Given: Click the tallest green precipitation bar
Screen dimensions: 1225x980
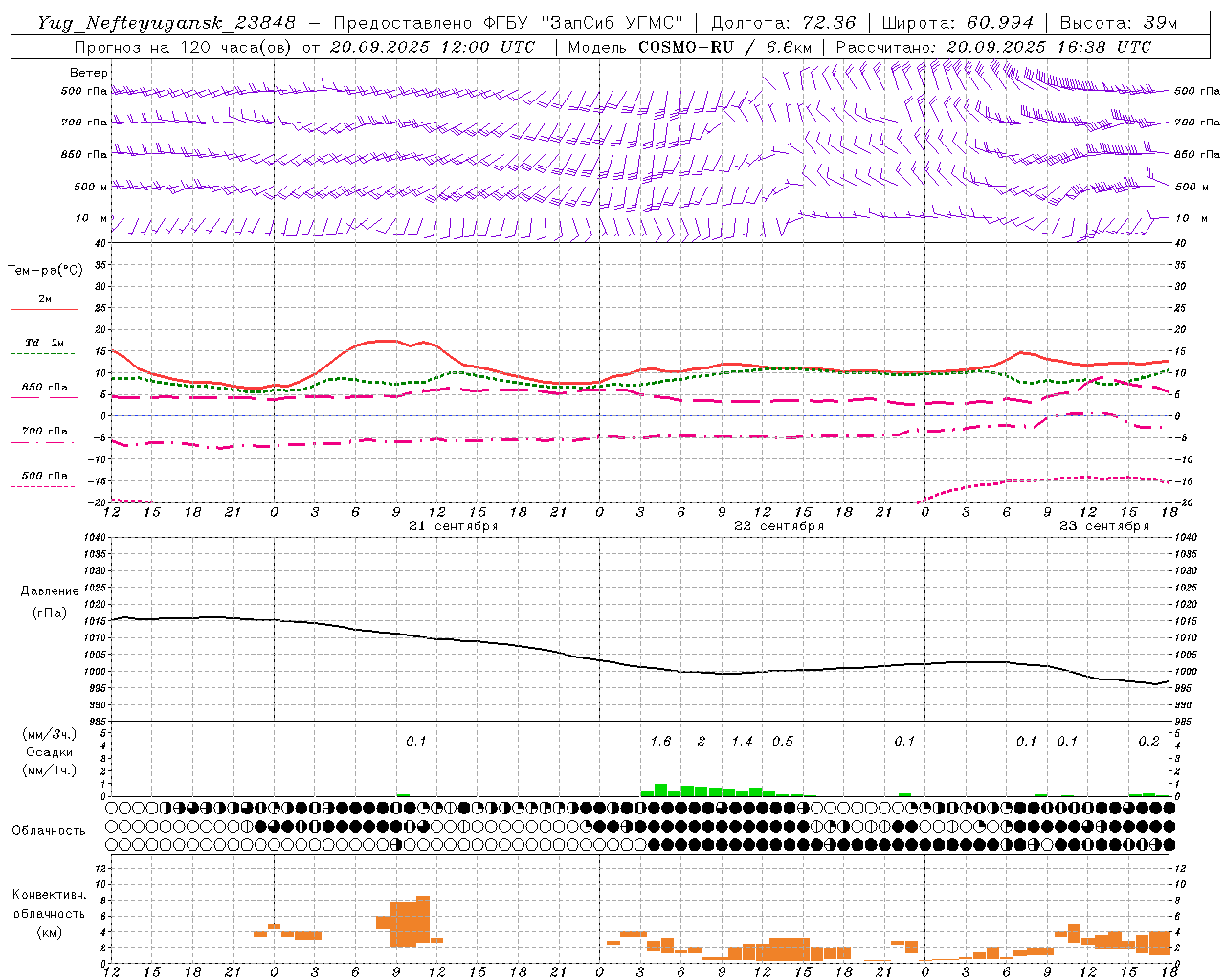Looking at the screenshot, I should [x=660, y=790].
